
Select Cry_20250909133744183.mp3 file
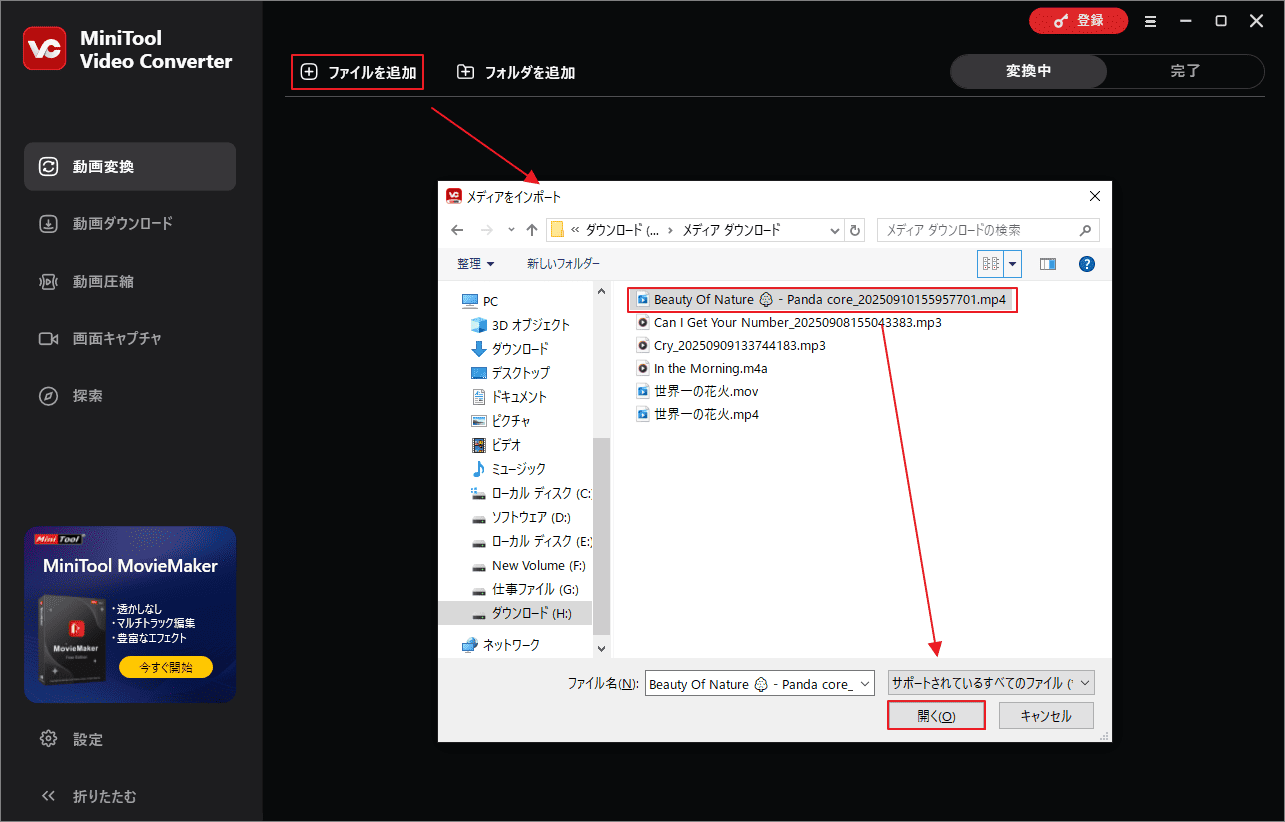pyautogui.click(x=731, y=345)
